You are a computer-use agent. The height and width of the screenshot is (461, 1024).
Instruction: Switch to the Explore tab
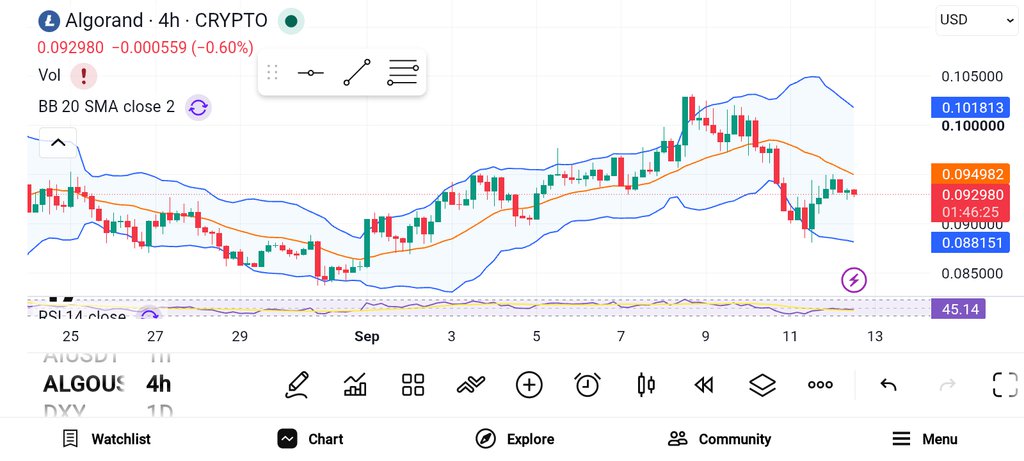pos(515,439)
